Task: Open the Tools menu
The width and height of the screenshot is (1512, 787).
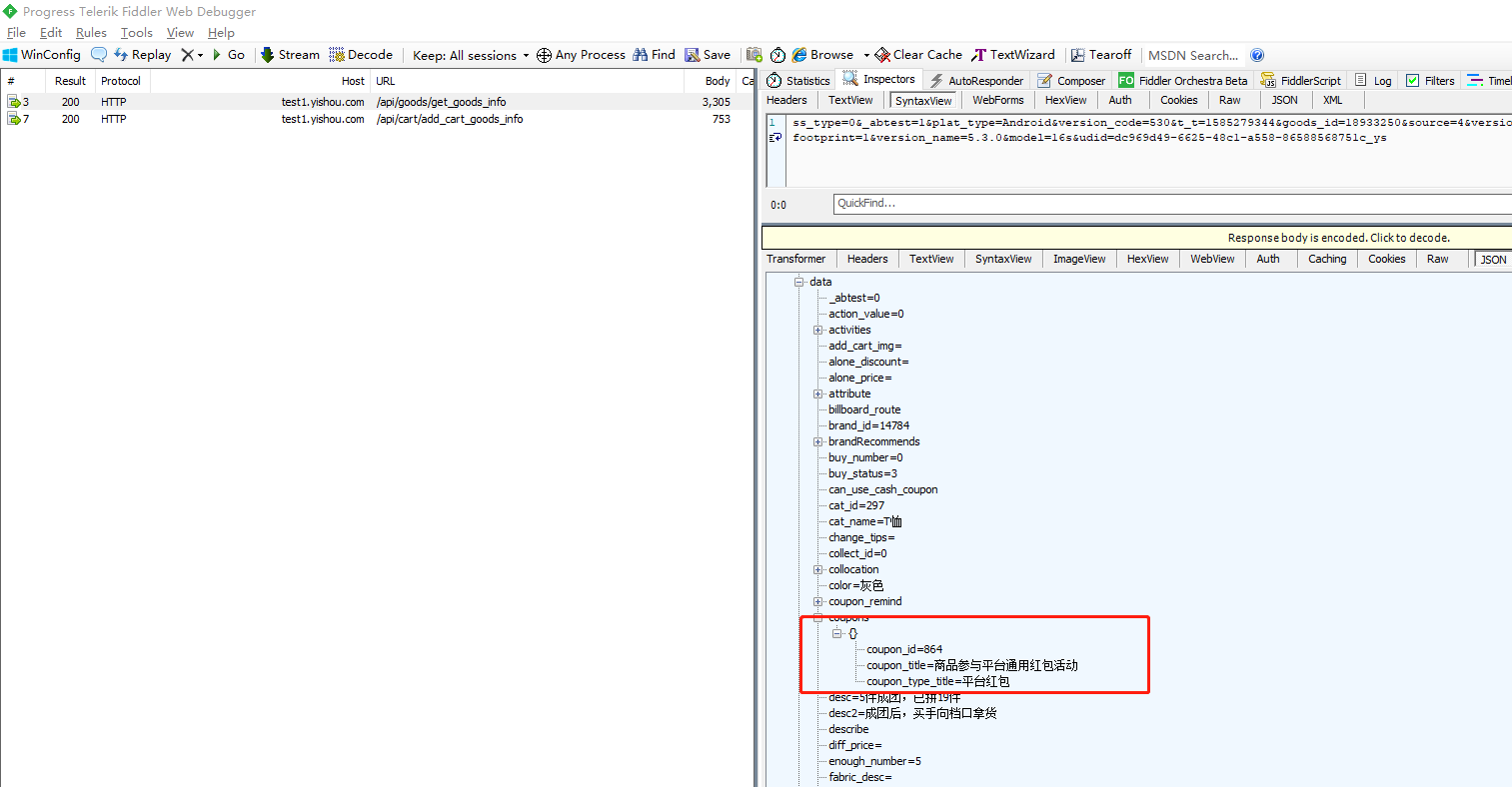Action: coord(137,33)
